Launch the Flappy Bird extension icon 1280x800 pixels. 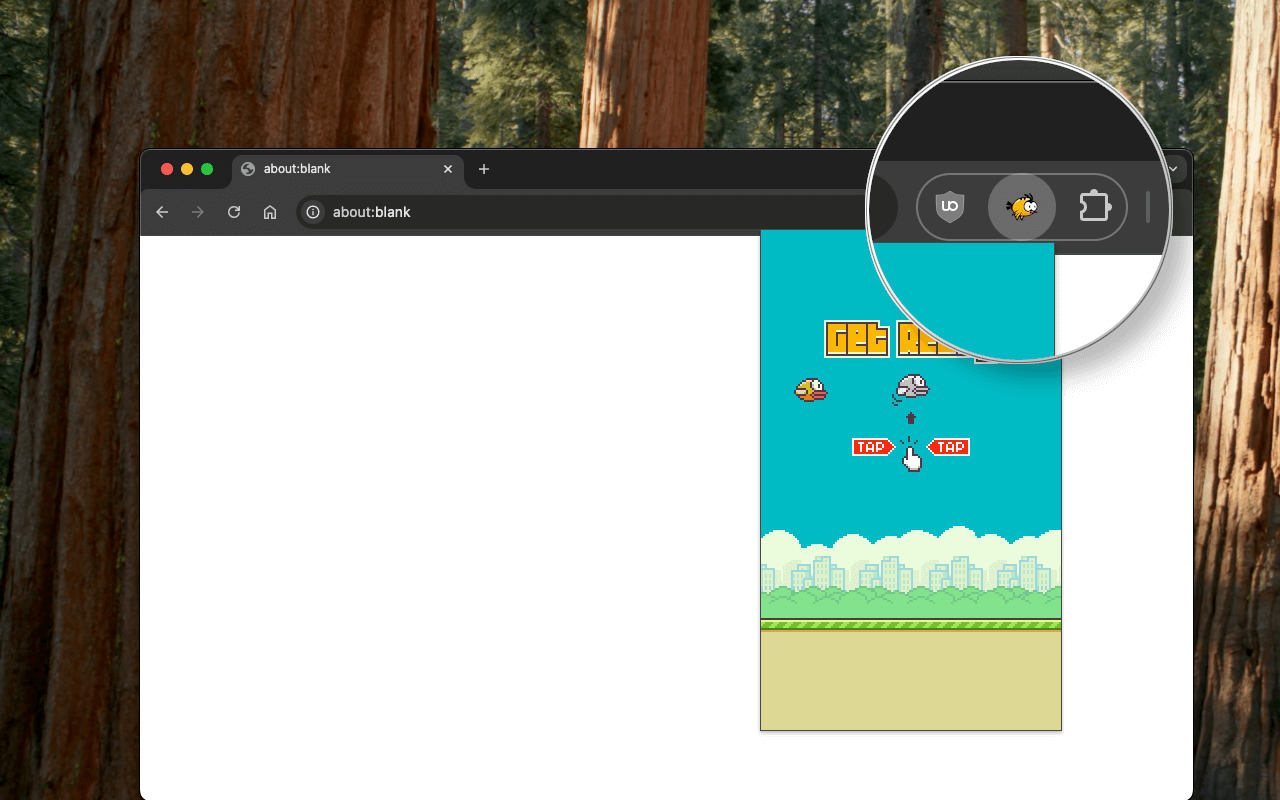coord(1022,207)
